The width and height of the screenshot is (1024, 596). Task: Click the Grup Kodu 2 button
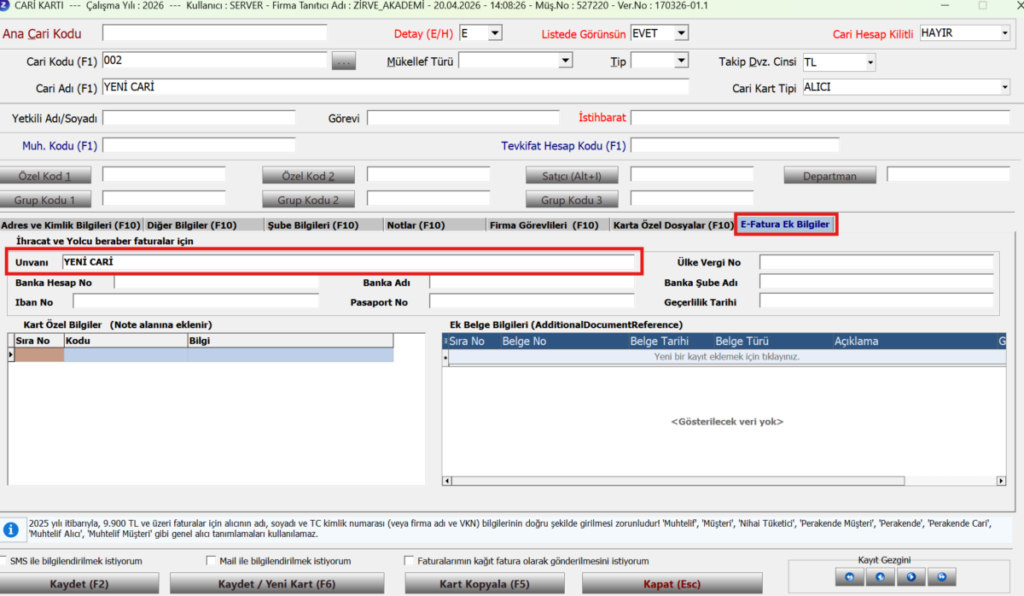coord(308,200)
